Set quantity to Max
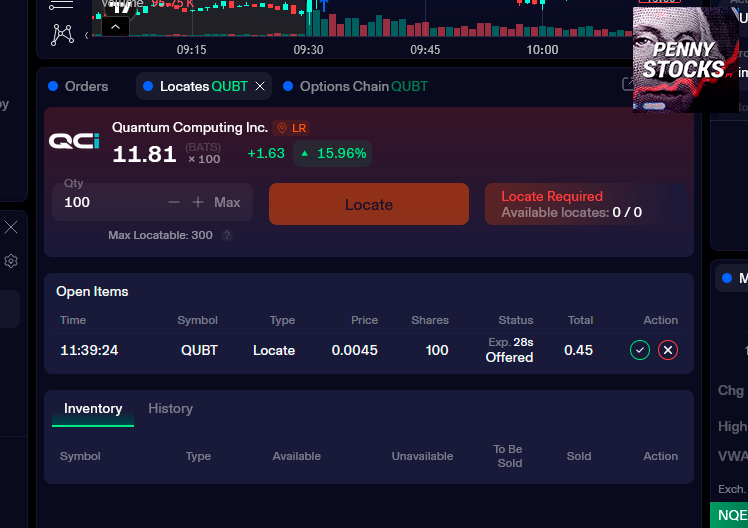The image size is (748, 528). (x=227, y=202)
